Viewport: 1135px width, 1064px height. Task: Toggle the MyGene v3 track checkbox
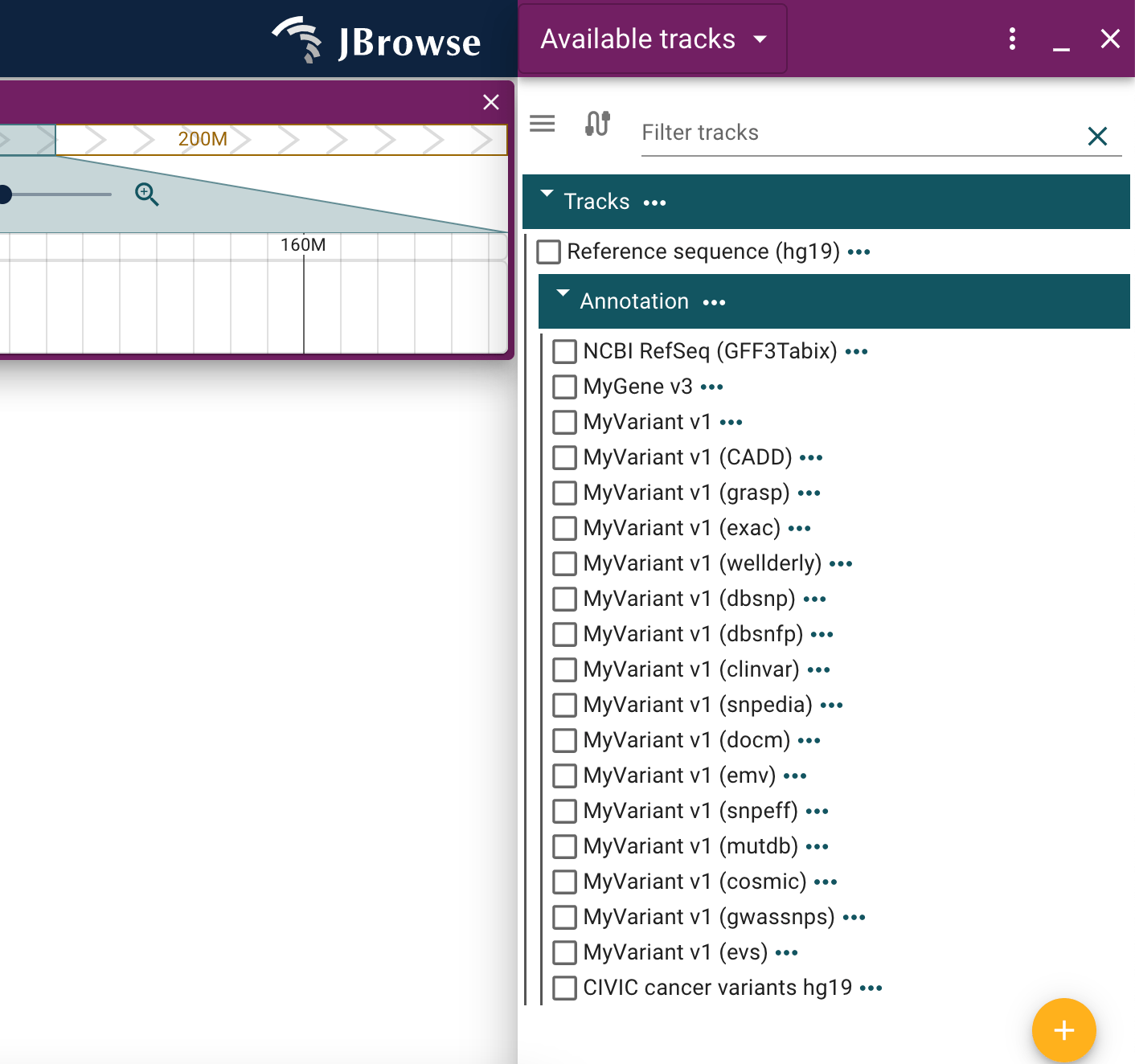[565, 387]
